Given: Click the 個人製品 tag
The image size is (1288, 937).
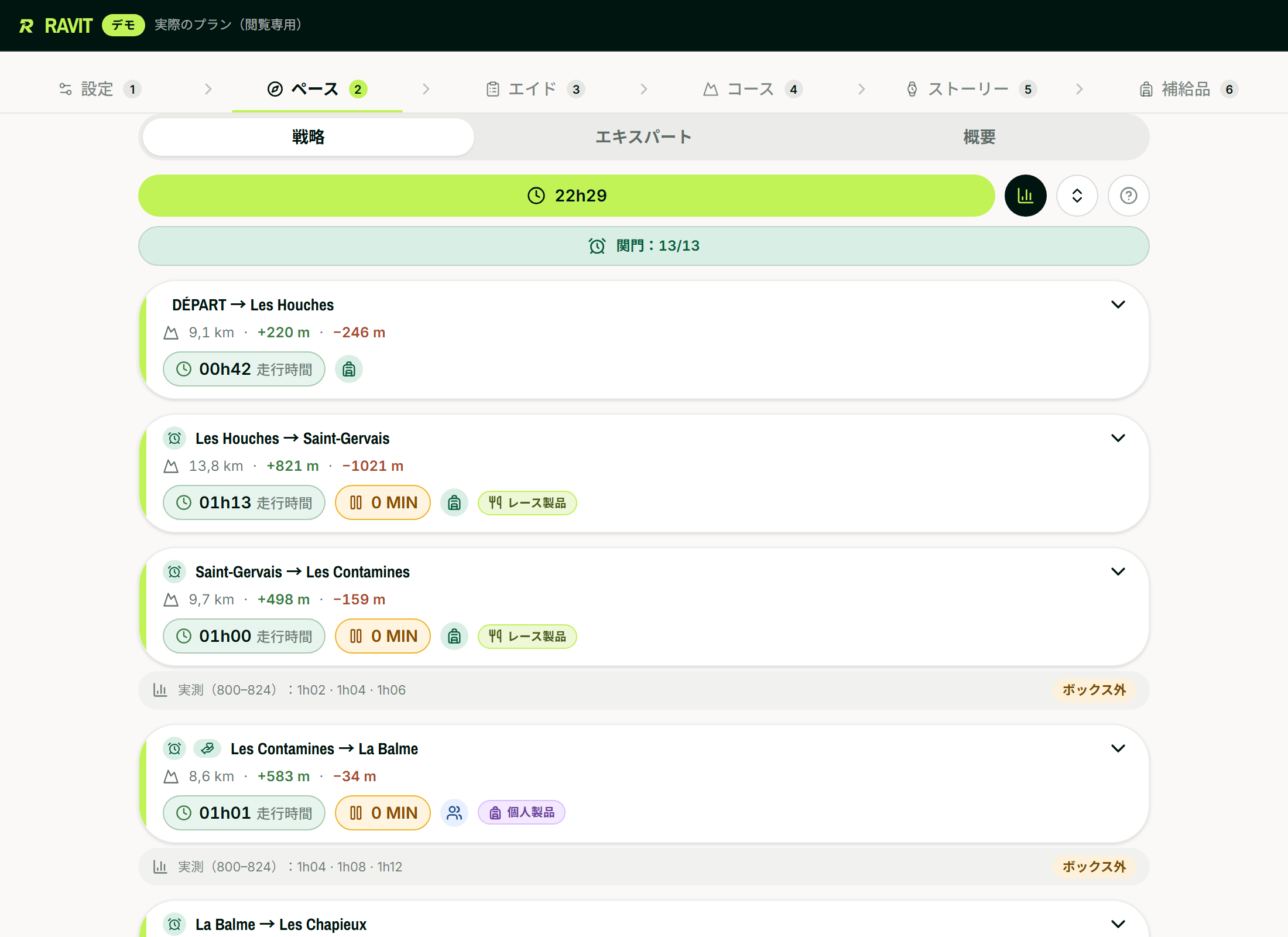Looking at the screenshot, I should (522, 813).
